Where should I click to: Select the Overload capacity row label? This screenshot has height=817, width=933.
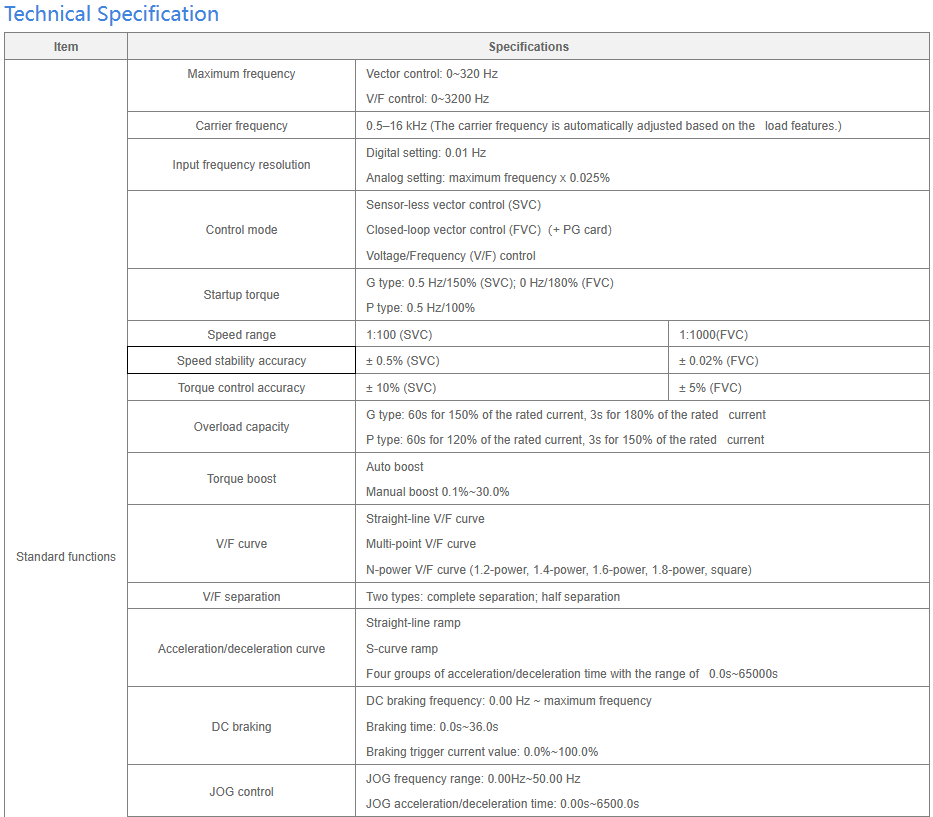[x=241, y=427]
